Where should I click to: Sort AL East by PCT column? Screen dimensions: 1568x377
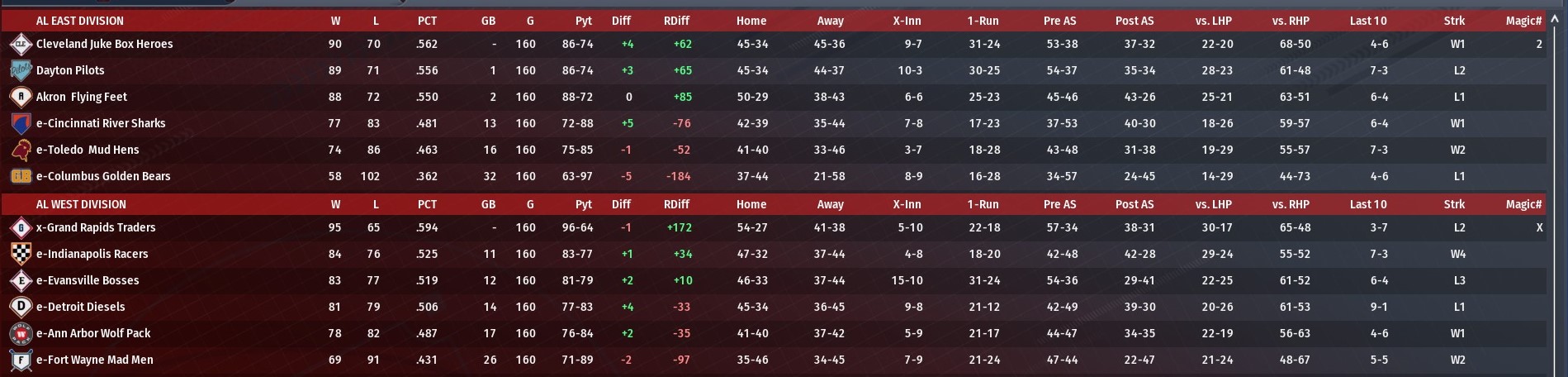(427, 21)
